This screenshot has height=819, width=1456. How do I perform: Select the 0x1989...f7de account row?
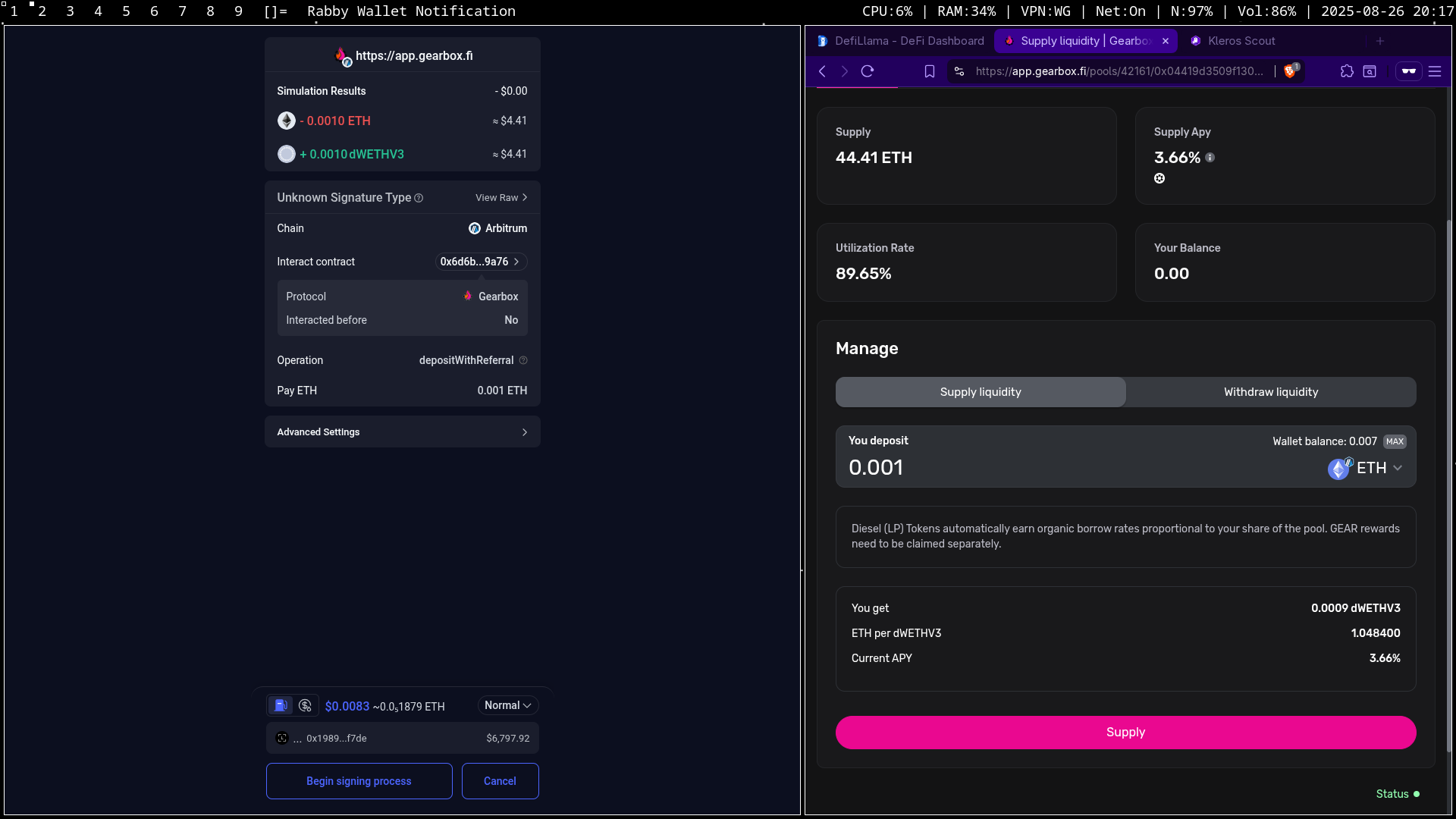pos(402,738)
